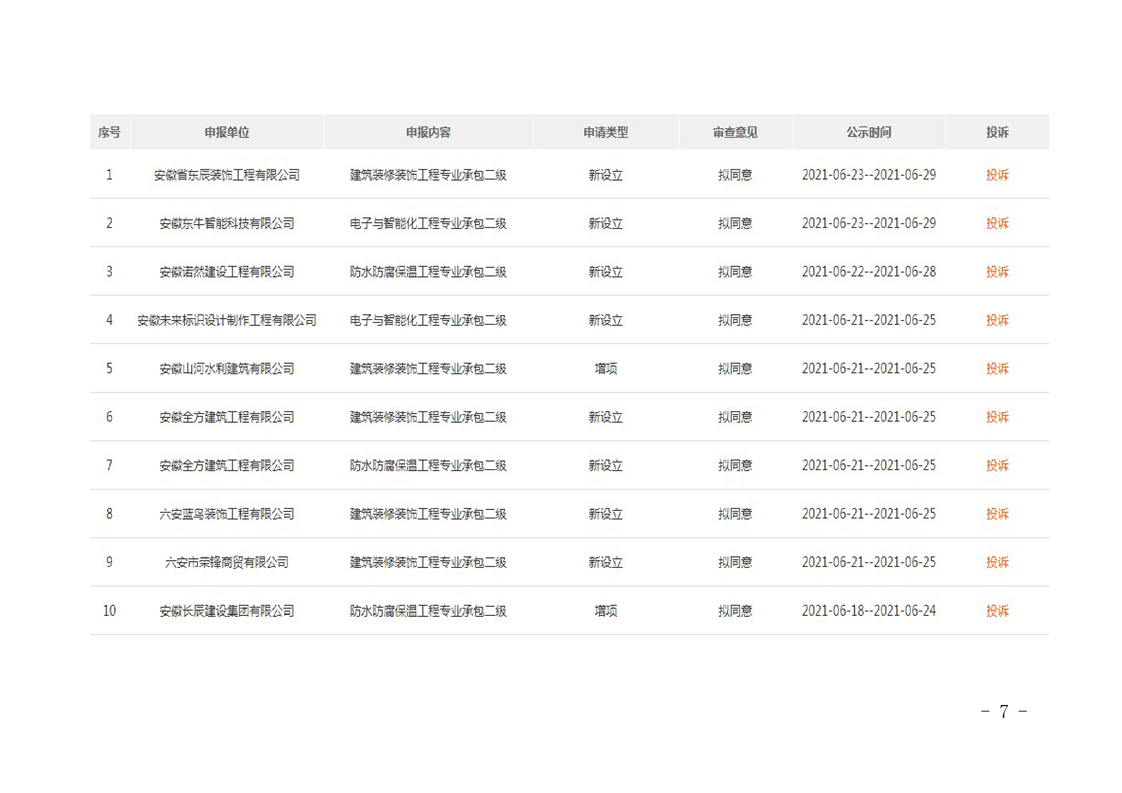Click 投诉 link in row 6
This screenshot has width=1122, height=793.
tap(997, 417)
